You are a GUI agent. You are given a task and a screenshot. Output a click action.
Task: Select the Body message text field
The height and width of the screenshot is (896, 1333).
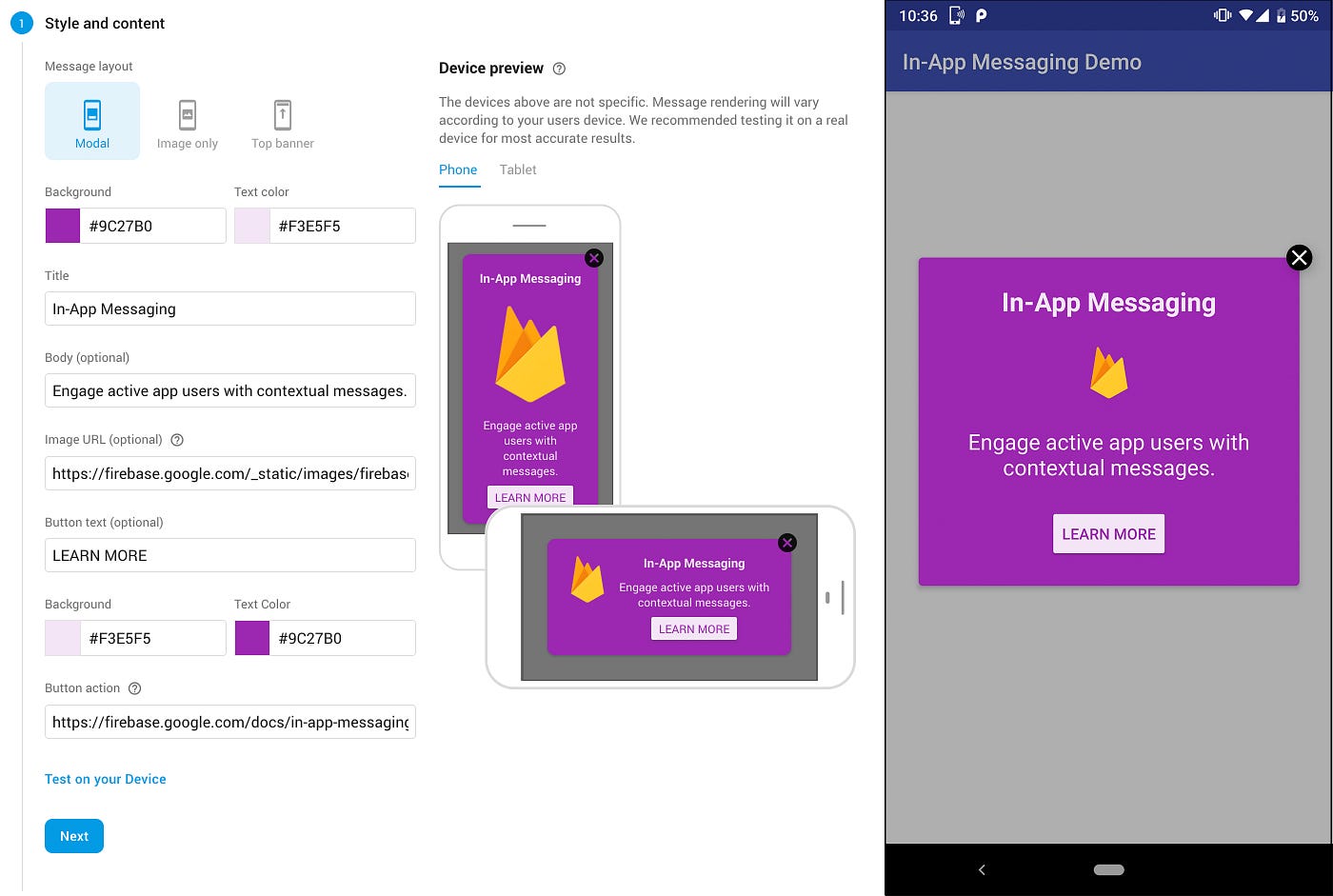(229, 390)
